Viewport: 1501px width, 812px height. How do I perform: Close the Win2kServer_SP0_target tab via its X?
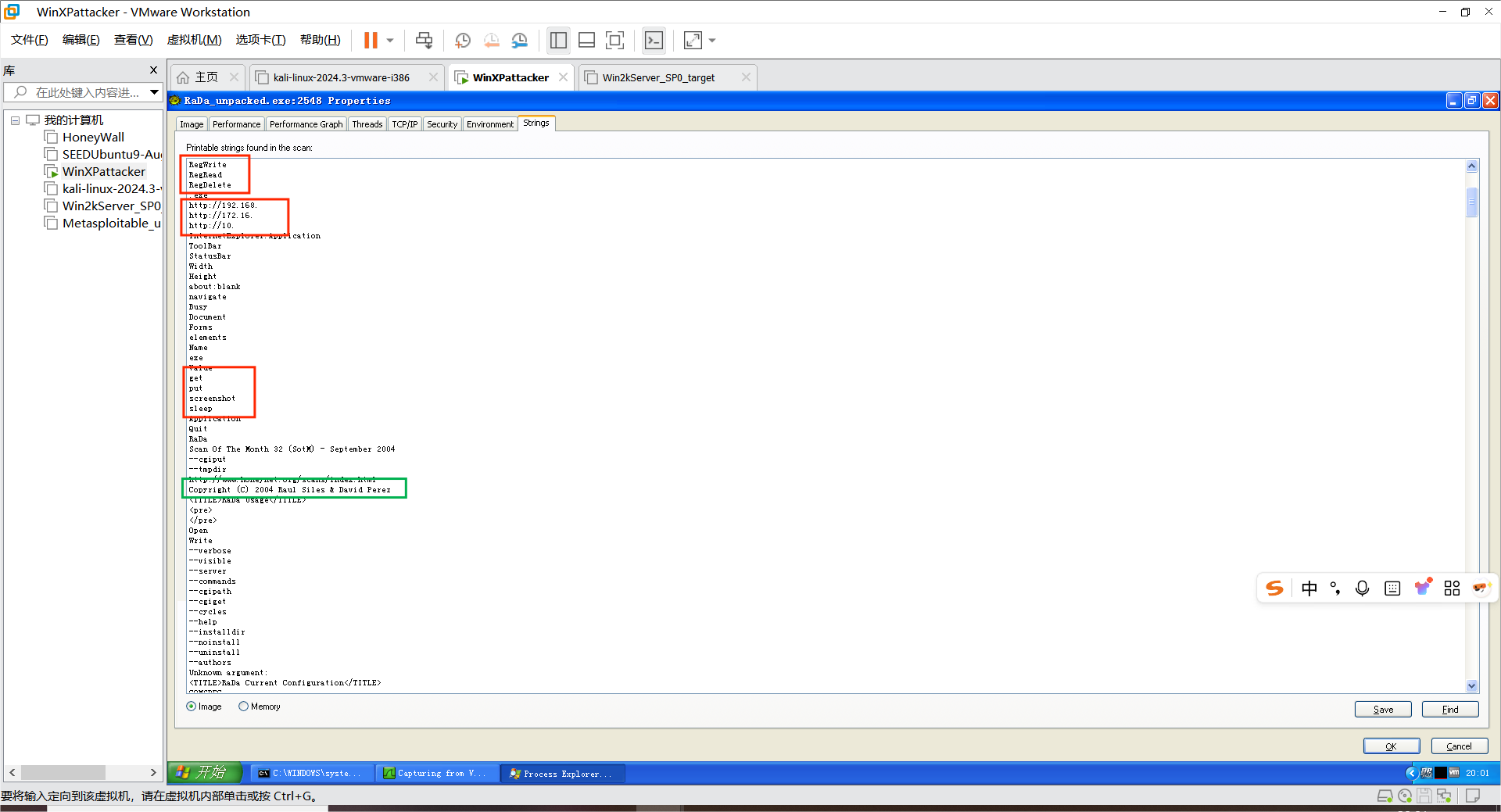click(x=746, y=77)
